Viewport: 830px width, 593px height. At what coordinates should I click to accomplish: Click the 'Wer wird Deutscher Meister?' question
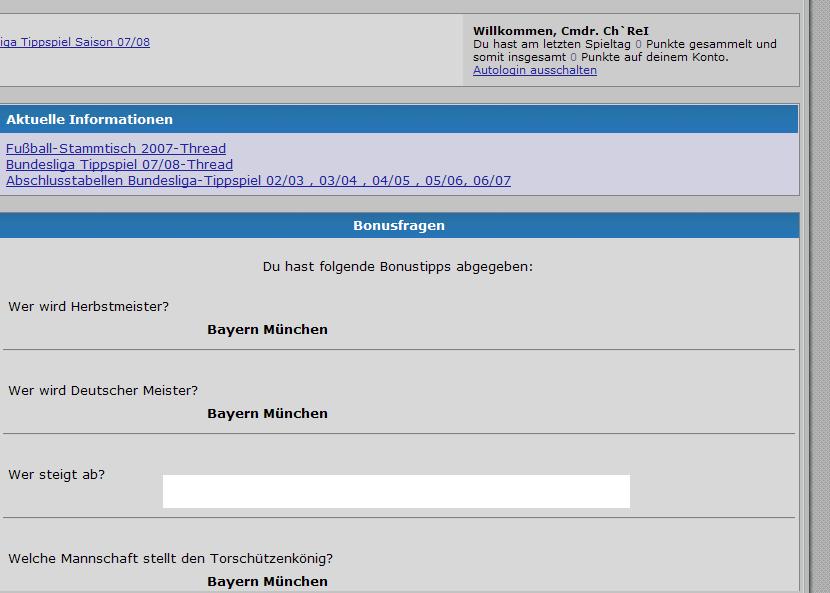(103, 390)
